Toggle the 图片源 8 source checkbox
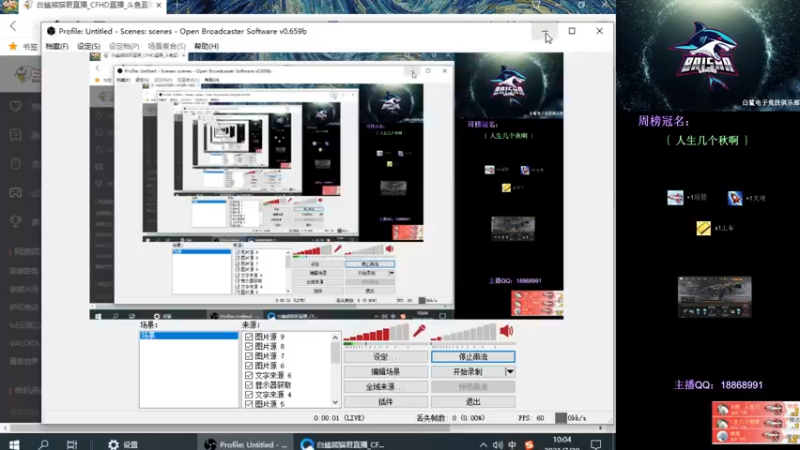The image size is (800, 450). [249, 346]
